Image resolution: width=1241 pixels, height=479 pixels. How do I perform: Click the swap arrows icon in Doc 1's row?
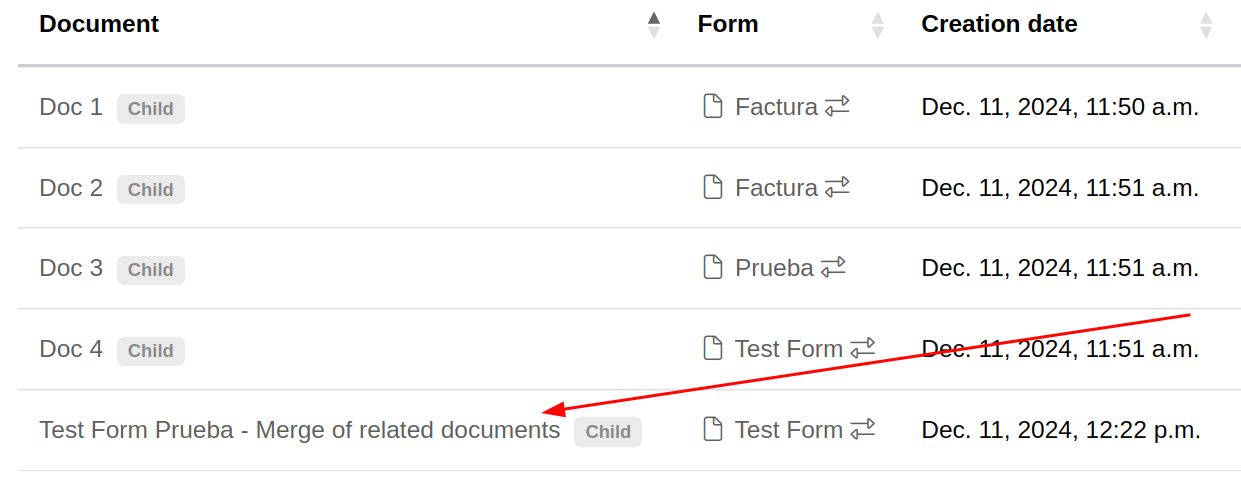[x=837, y=106]
